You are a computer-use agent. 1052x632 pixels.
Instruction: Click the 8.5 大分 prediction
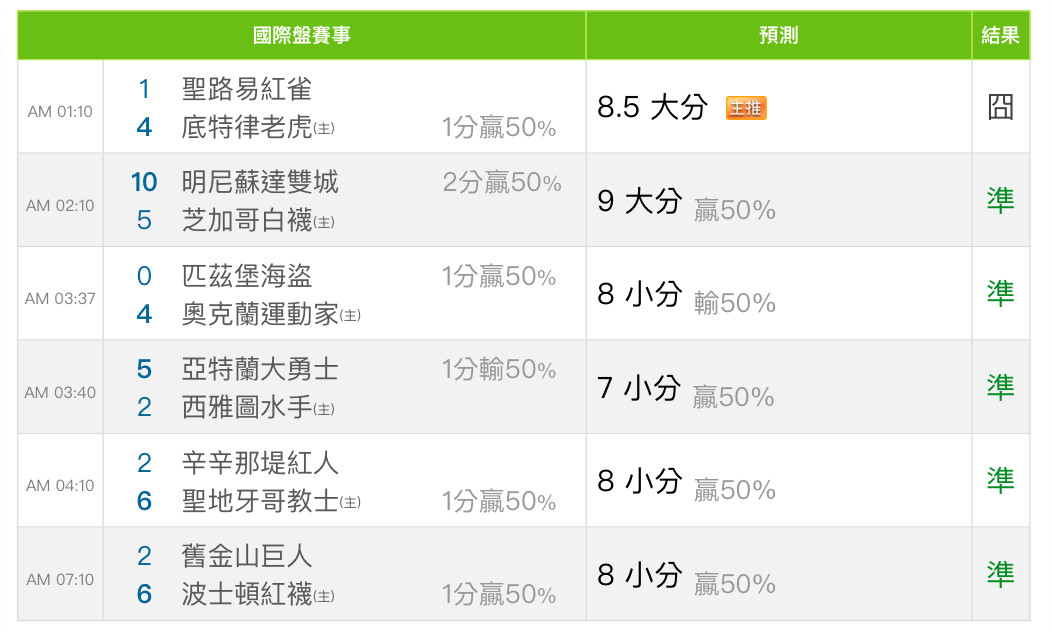click(x=652, y=107)
